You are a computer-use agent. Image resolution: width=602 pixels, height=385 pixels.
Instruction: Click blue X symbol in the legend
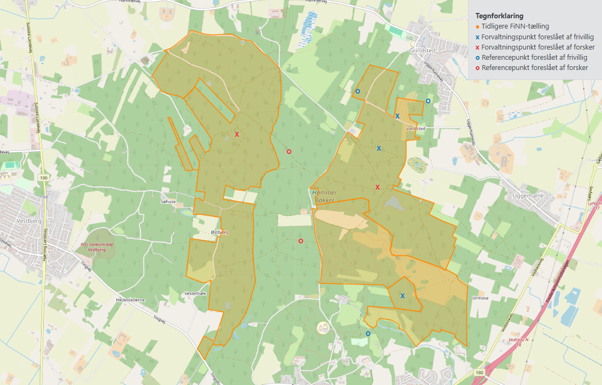click(477, 37)
